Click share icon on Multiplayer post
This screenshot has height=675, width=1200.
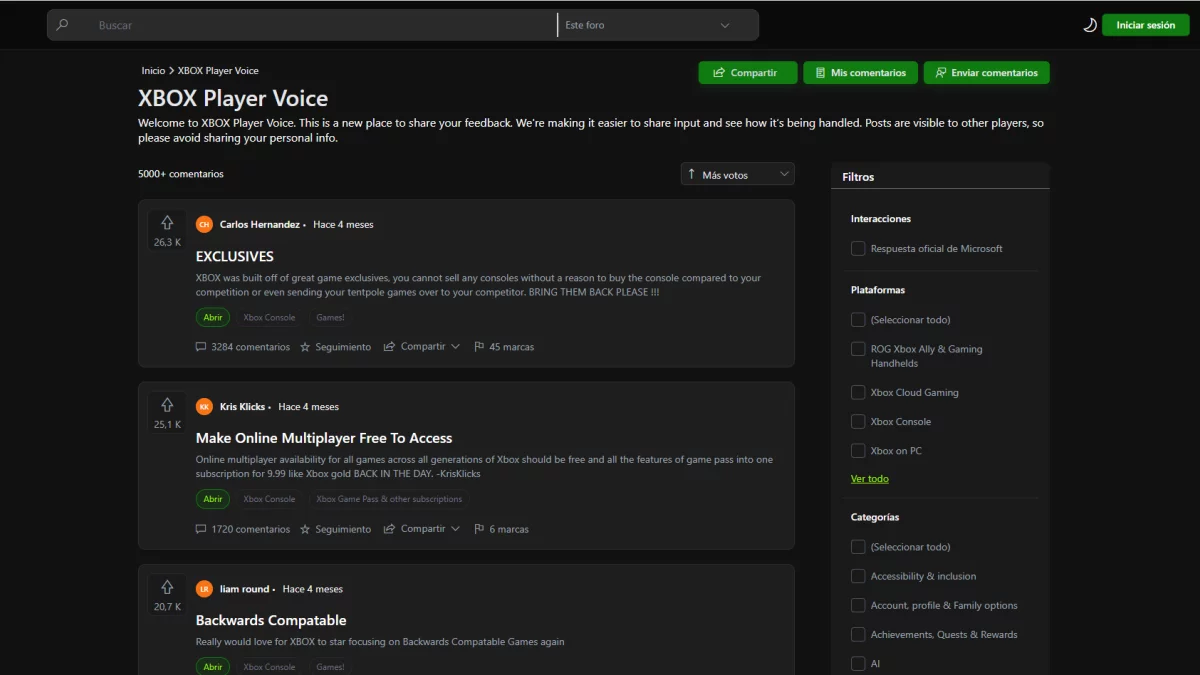[390, 529]
